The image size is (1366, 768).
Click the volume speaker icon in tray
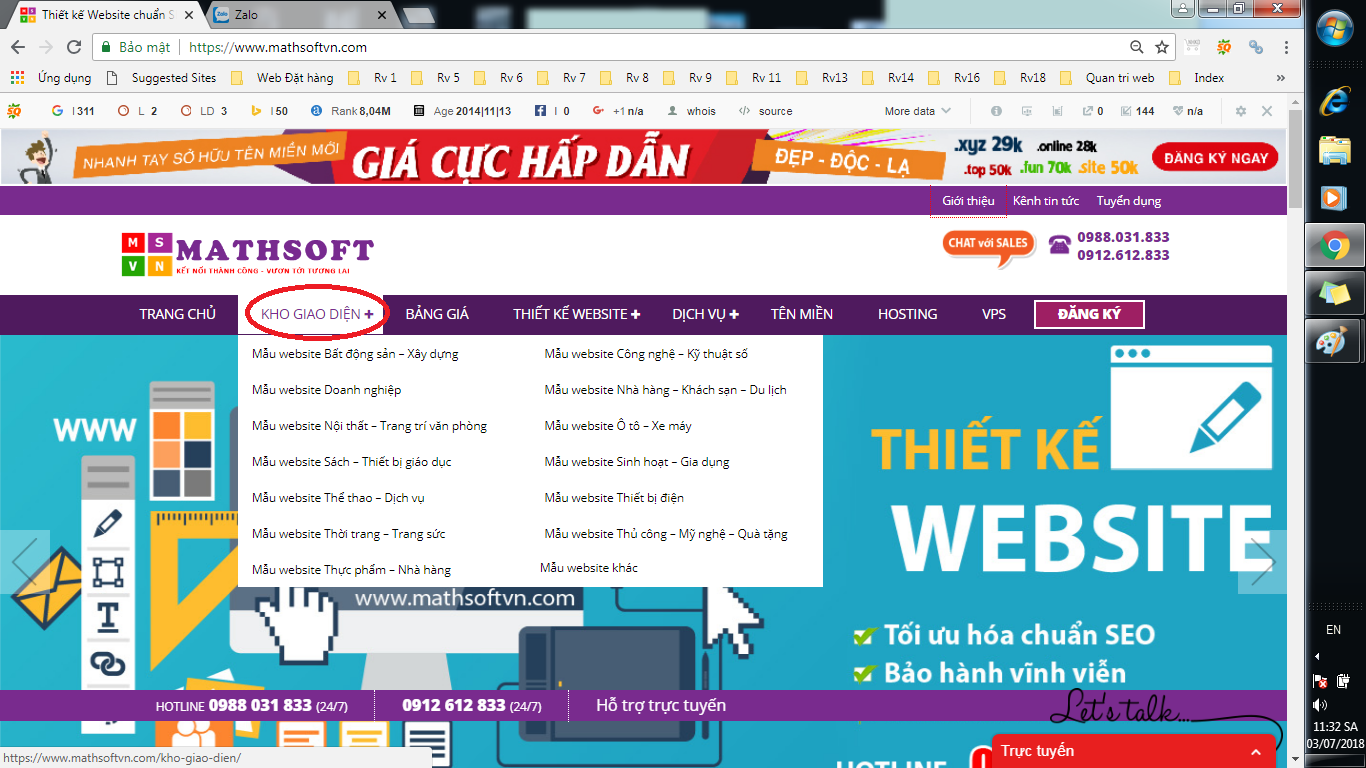point(1319,705)
